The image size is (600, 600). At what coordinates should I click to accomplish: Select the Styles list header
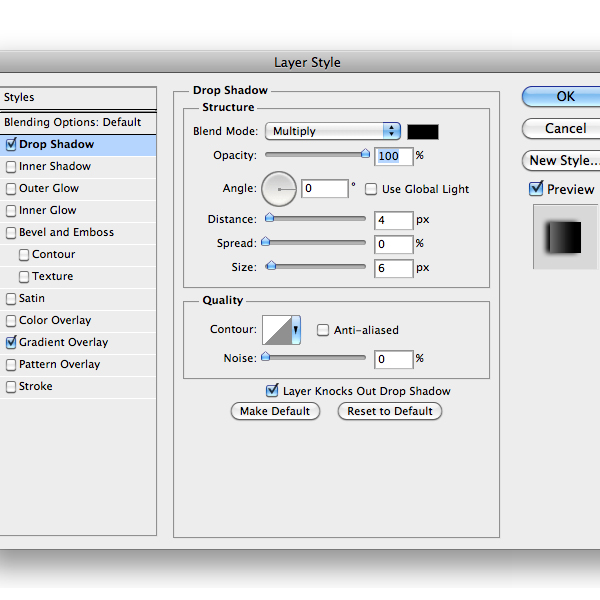point(78,98)
